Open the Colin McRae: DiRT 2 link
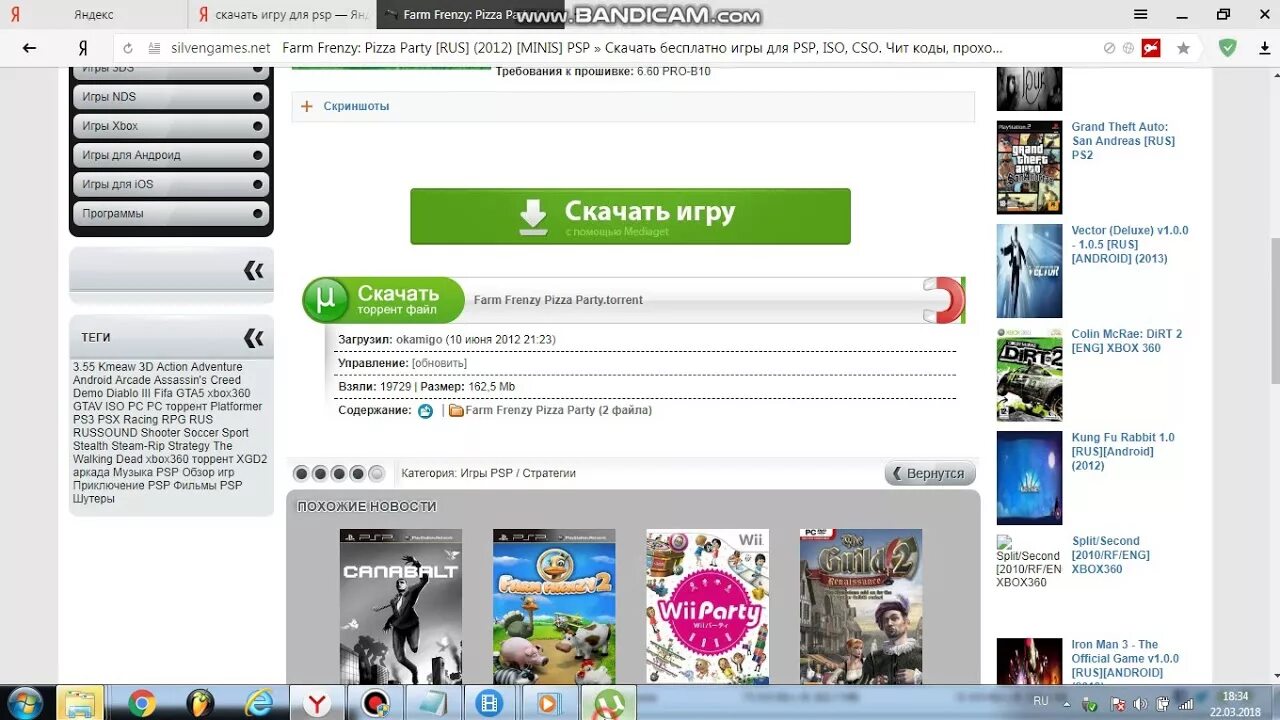1280x720 pixels. coord(1126,341)
